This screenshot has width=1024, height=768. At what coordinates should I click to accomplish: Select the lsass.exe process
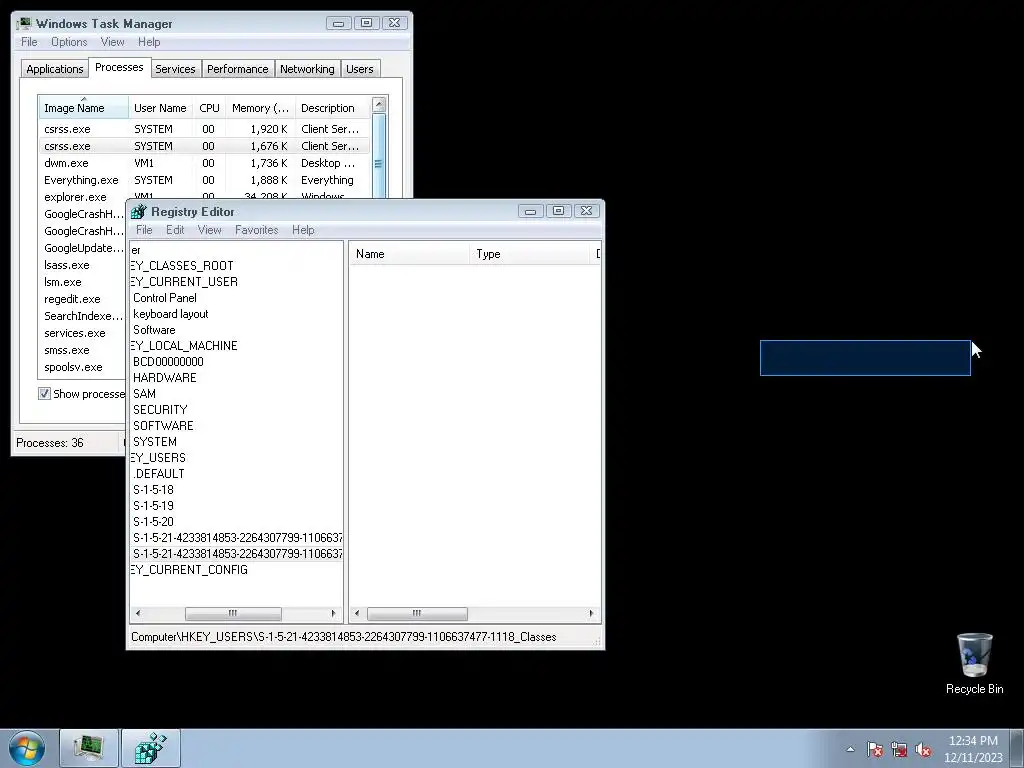coord(67,265)
